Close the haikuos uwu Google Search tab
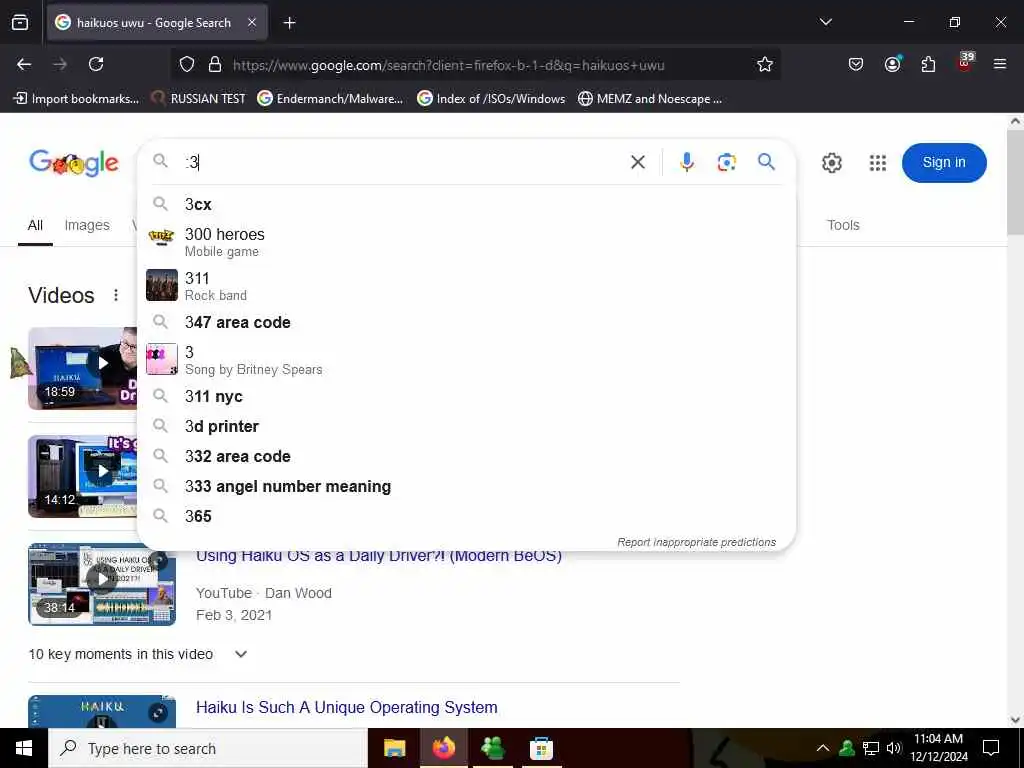The width and height of the screenshot is (1024, 768). point(252,23)
